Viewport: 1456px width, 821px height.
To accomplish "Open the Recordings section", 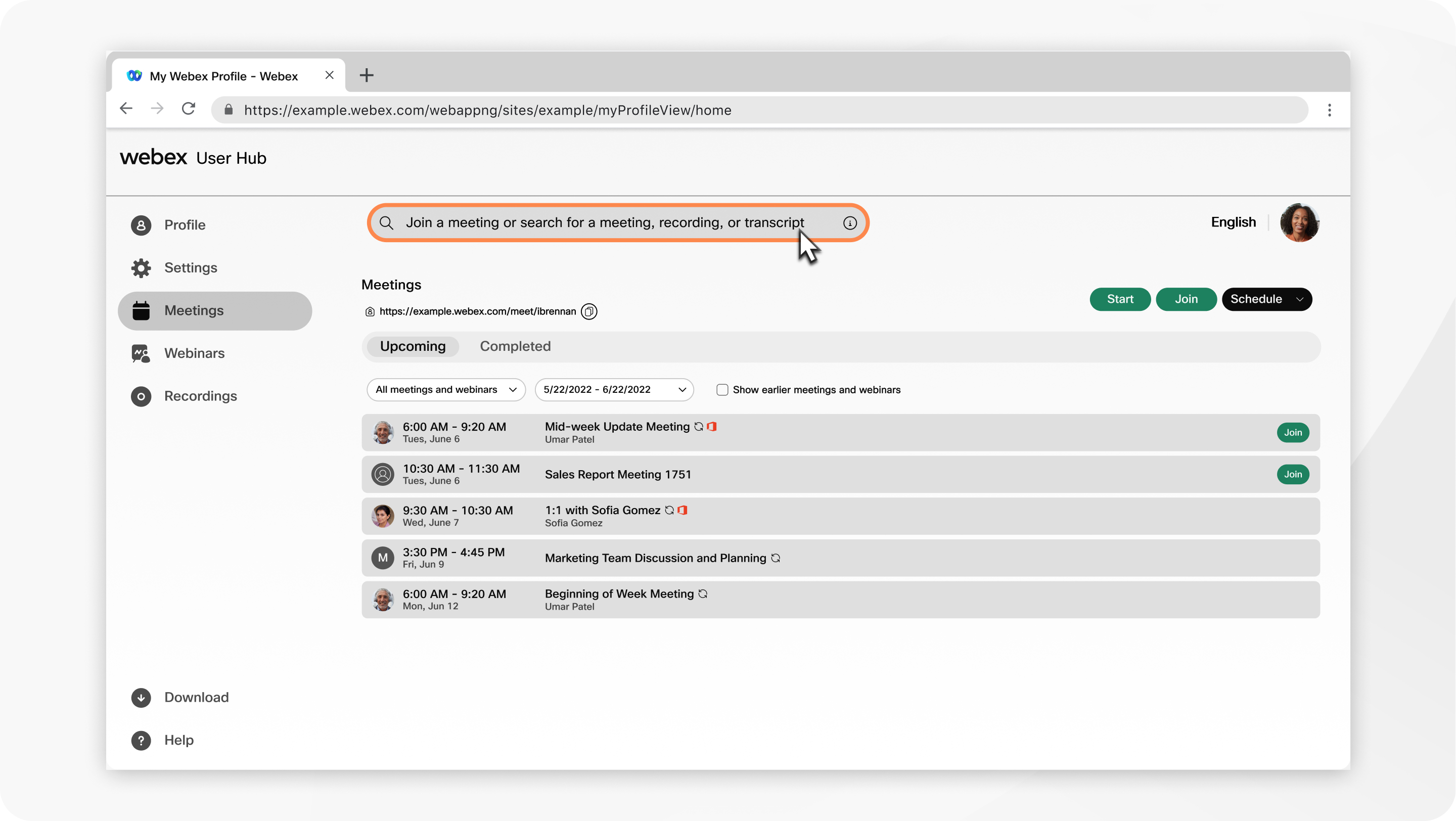I will click(200, 395).
